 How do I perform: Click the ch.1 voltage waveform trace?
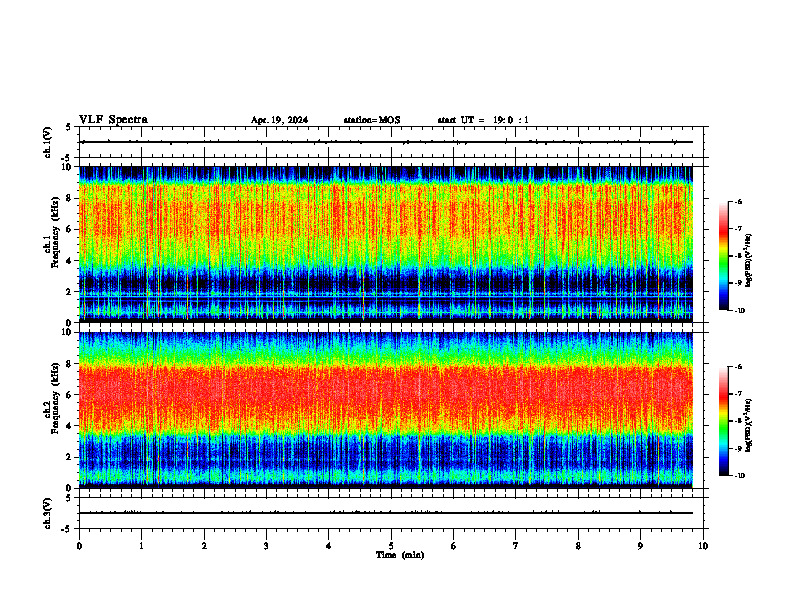387,142
